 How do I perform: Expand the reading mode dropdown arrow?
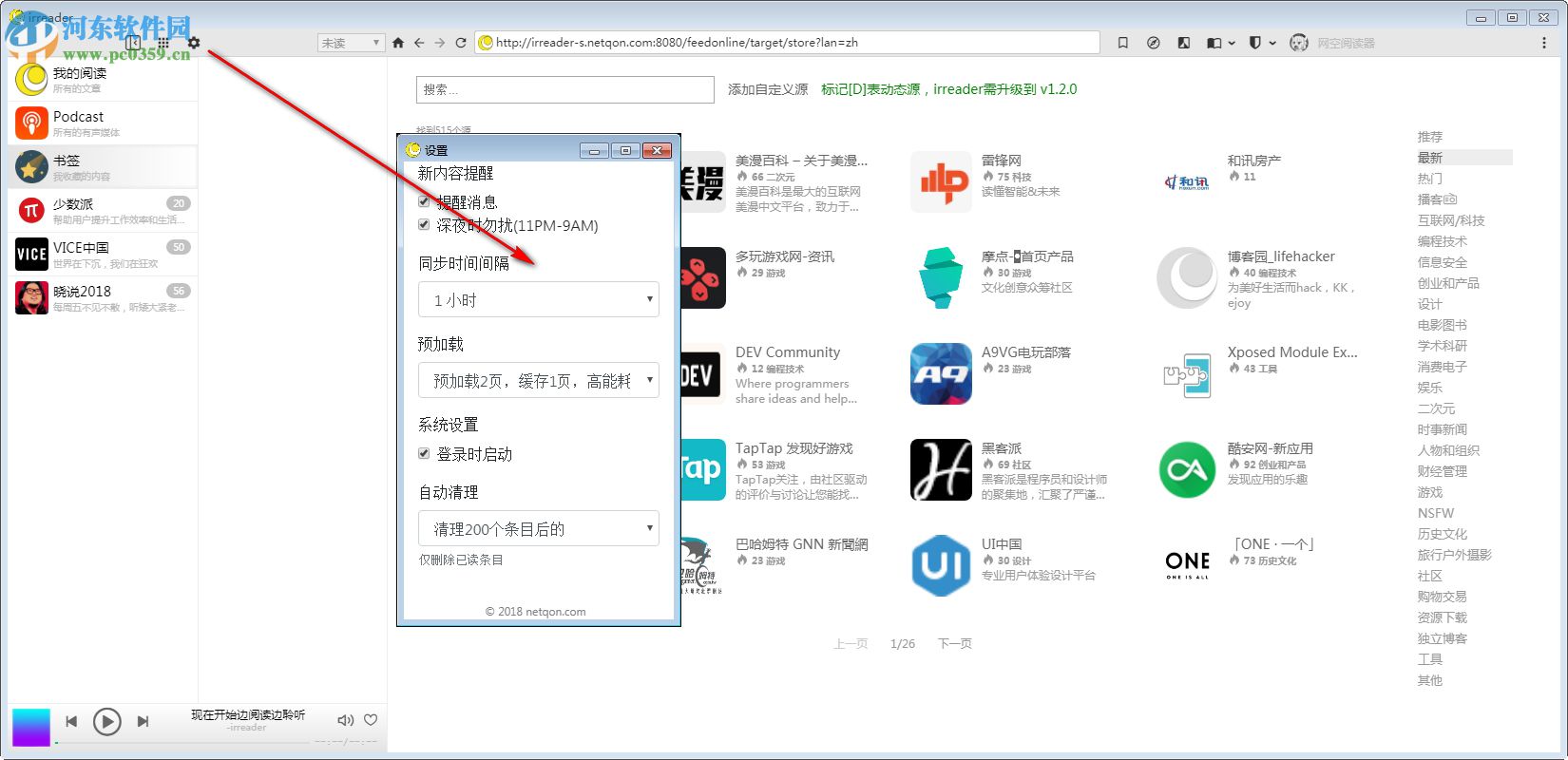tap(1232, 43)
